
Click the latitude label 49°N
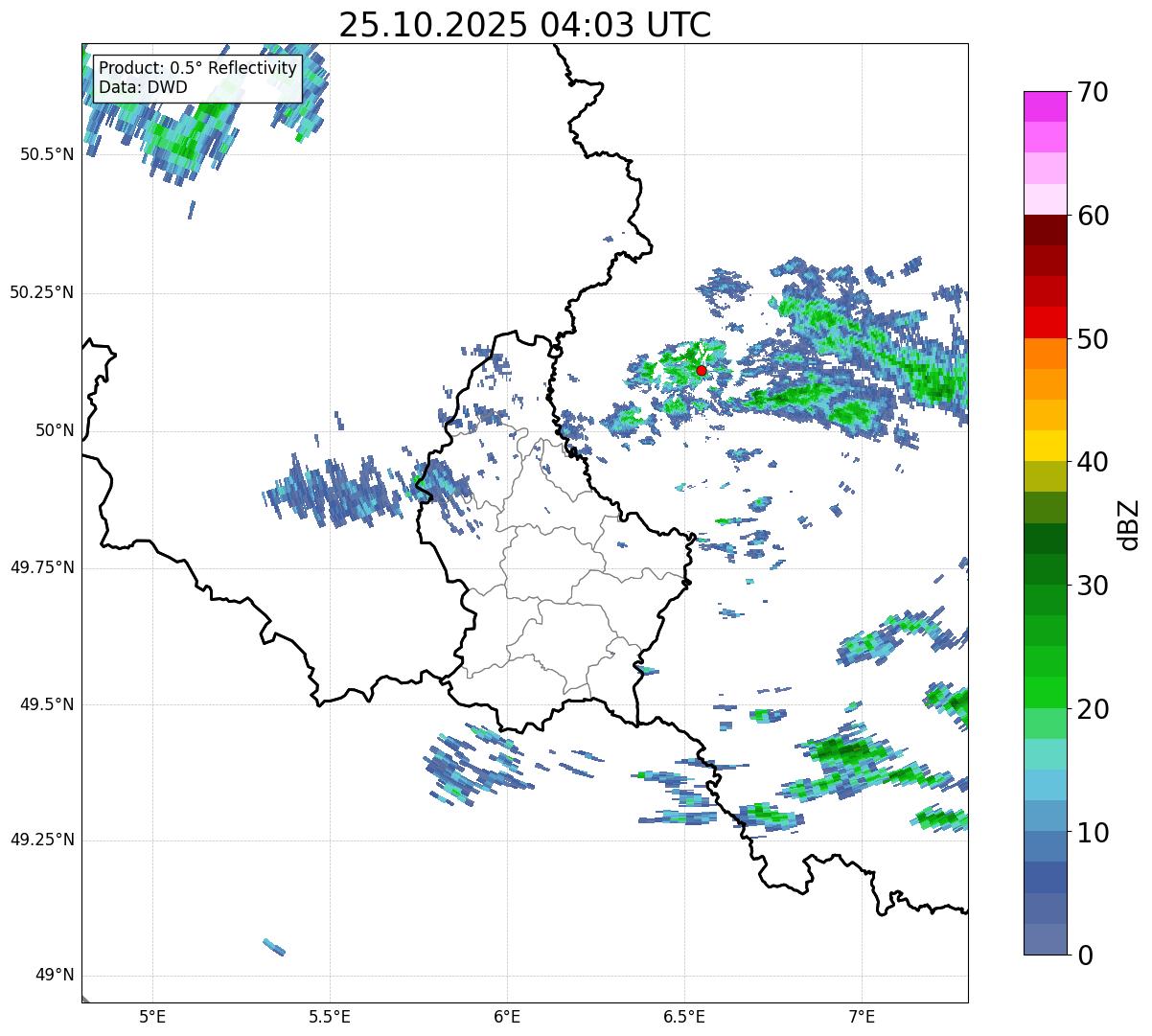pos(56,976)
